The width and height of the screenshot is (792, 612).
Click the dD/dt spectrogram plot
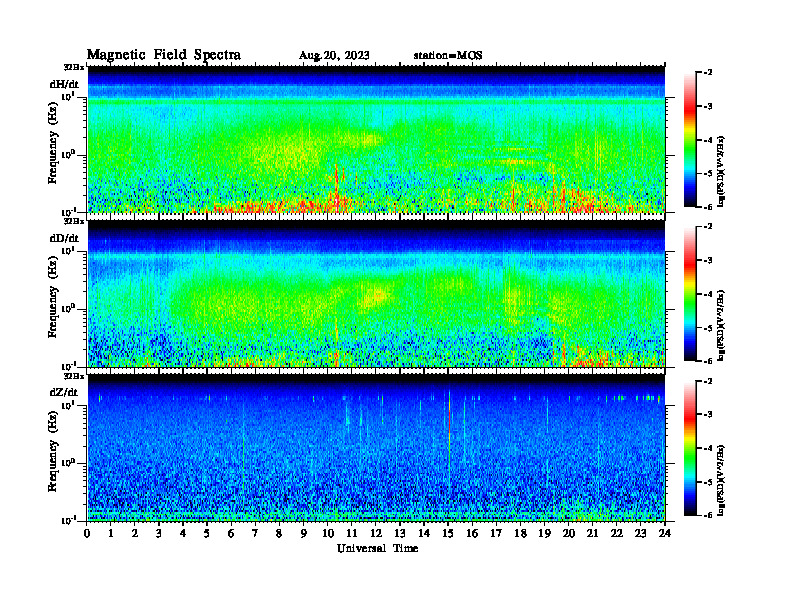coord(376,293)
